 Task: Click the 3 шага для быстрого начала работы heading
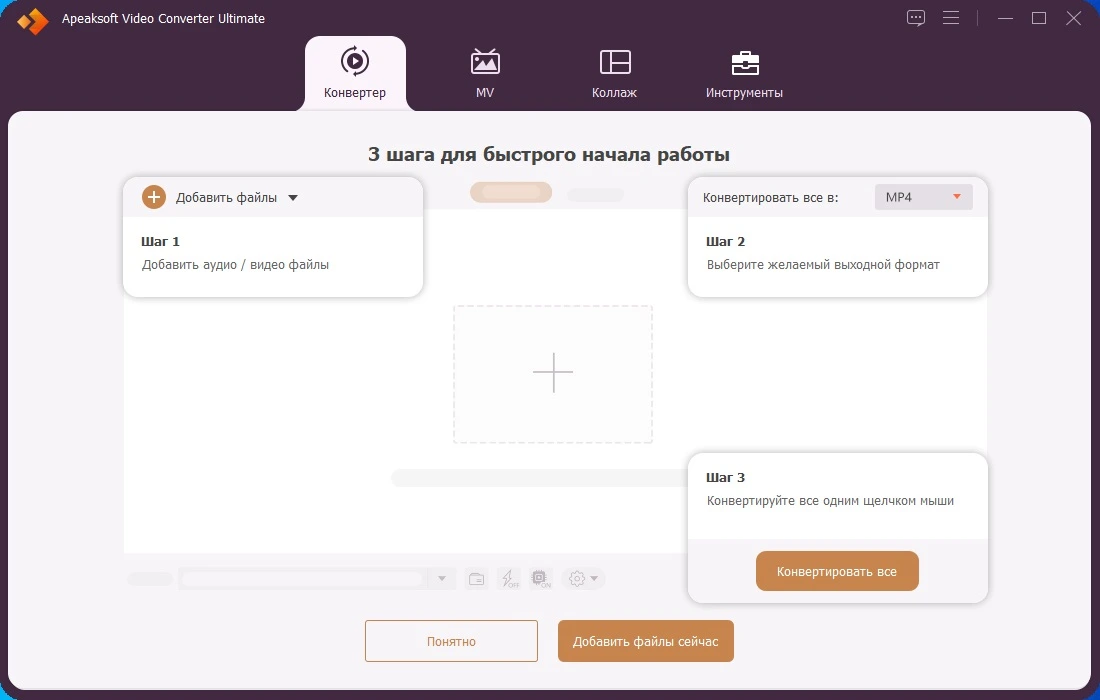click(x=549, y=154)
